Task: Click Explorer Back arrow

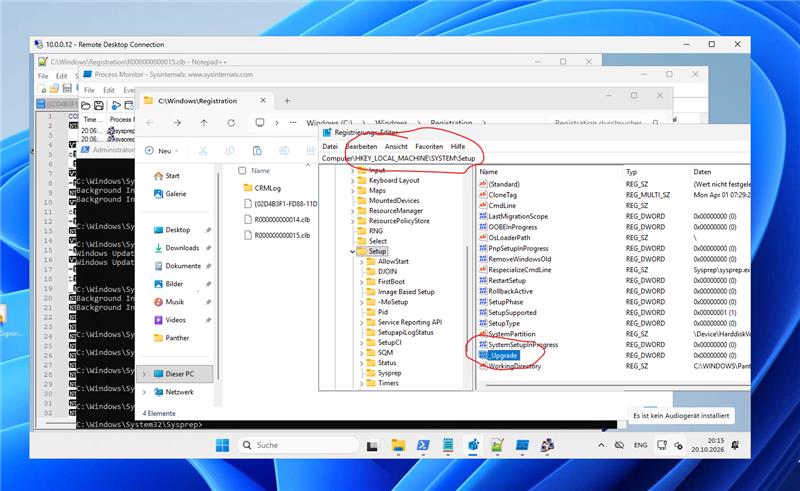Action: pos(150,122)
